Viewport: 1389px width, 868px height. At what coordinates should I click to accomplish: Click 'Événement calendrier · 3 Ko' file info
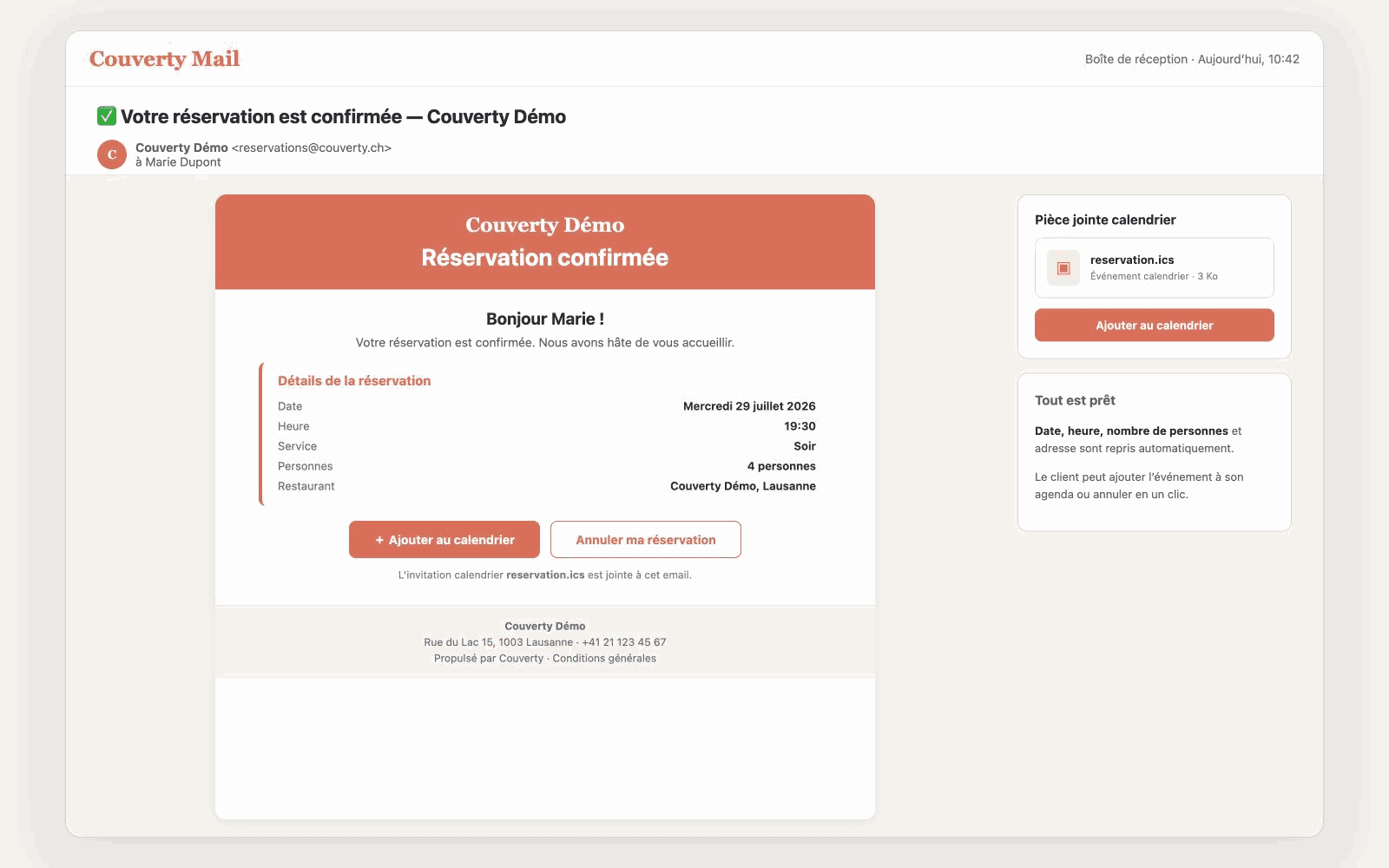(x=1154, y=276)
